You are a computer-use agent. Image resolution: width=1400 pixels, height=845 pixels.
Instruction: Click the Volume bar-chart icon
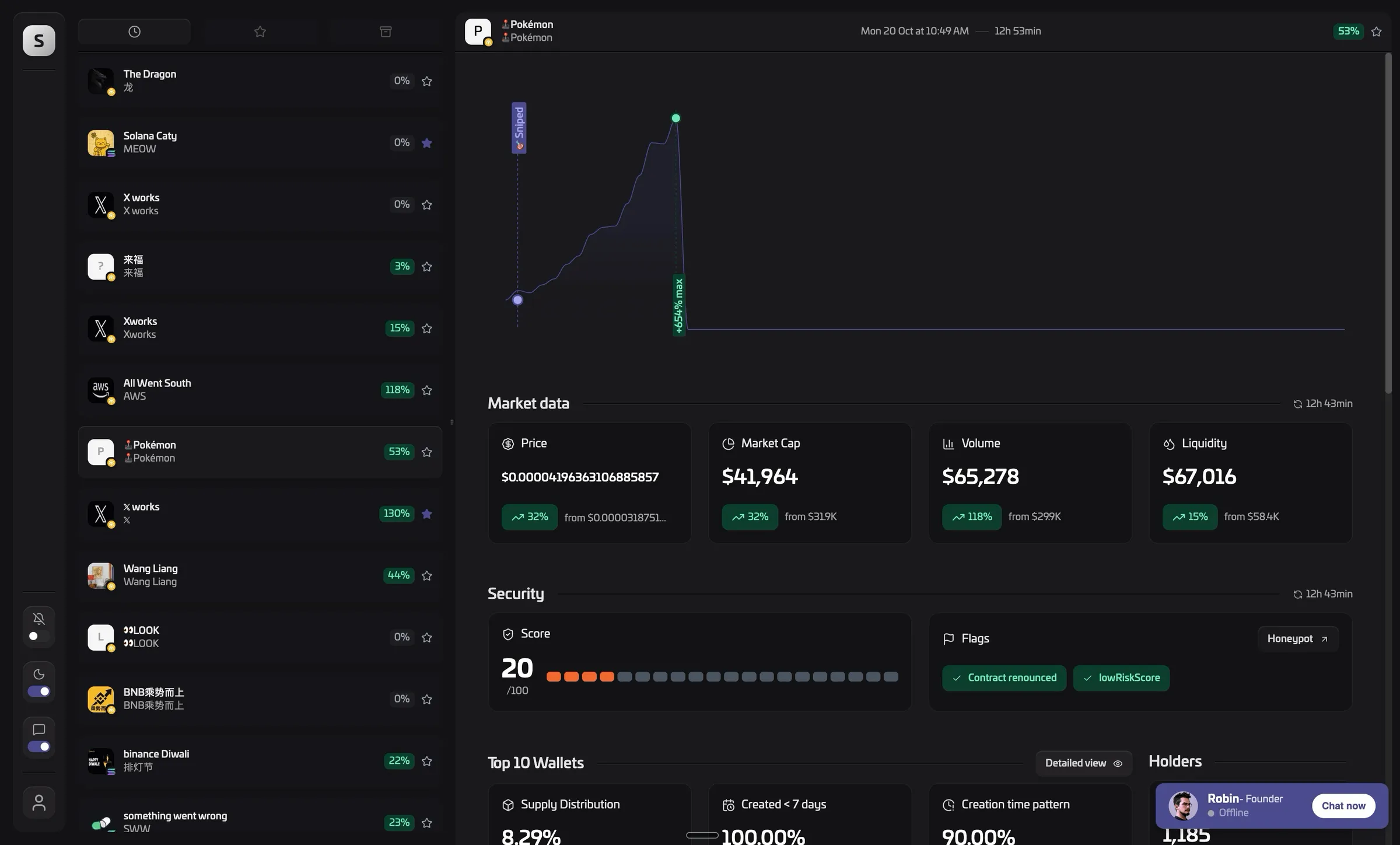[949, 444]
